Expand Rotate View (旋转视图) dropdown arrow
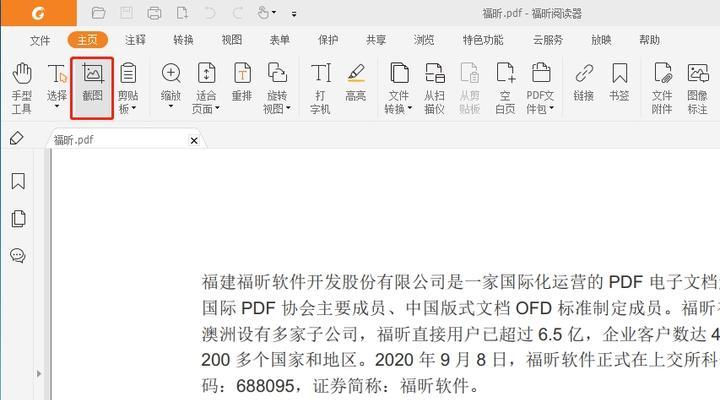 pos(288,109)
